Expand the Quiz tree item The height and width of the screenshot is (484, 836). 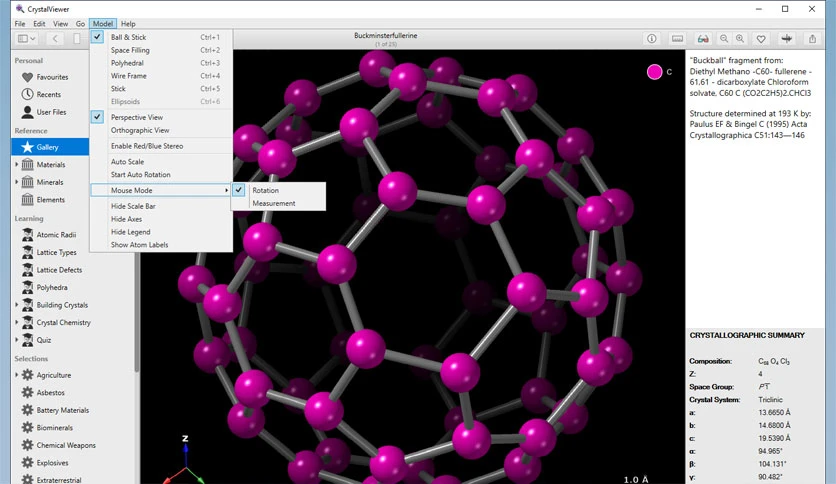point(17,340)
